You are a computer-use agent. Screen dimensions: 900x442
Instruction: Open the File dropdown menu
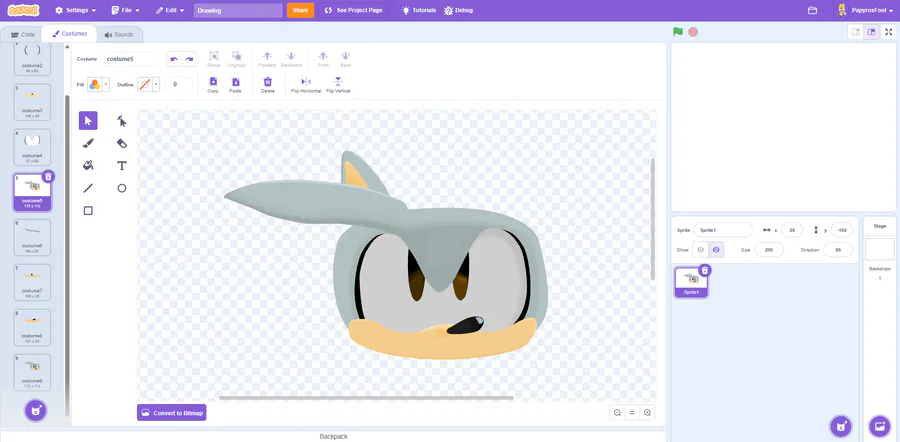(124, 10)
